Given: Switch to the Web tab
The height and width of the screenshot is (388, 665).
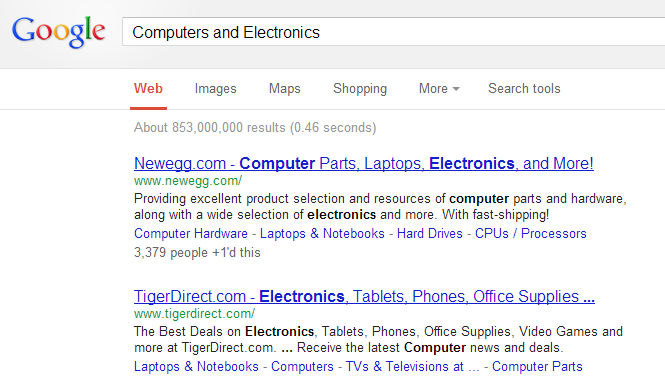Looking at the screenshot, I should [x=148, y=89].
